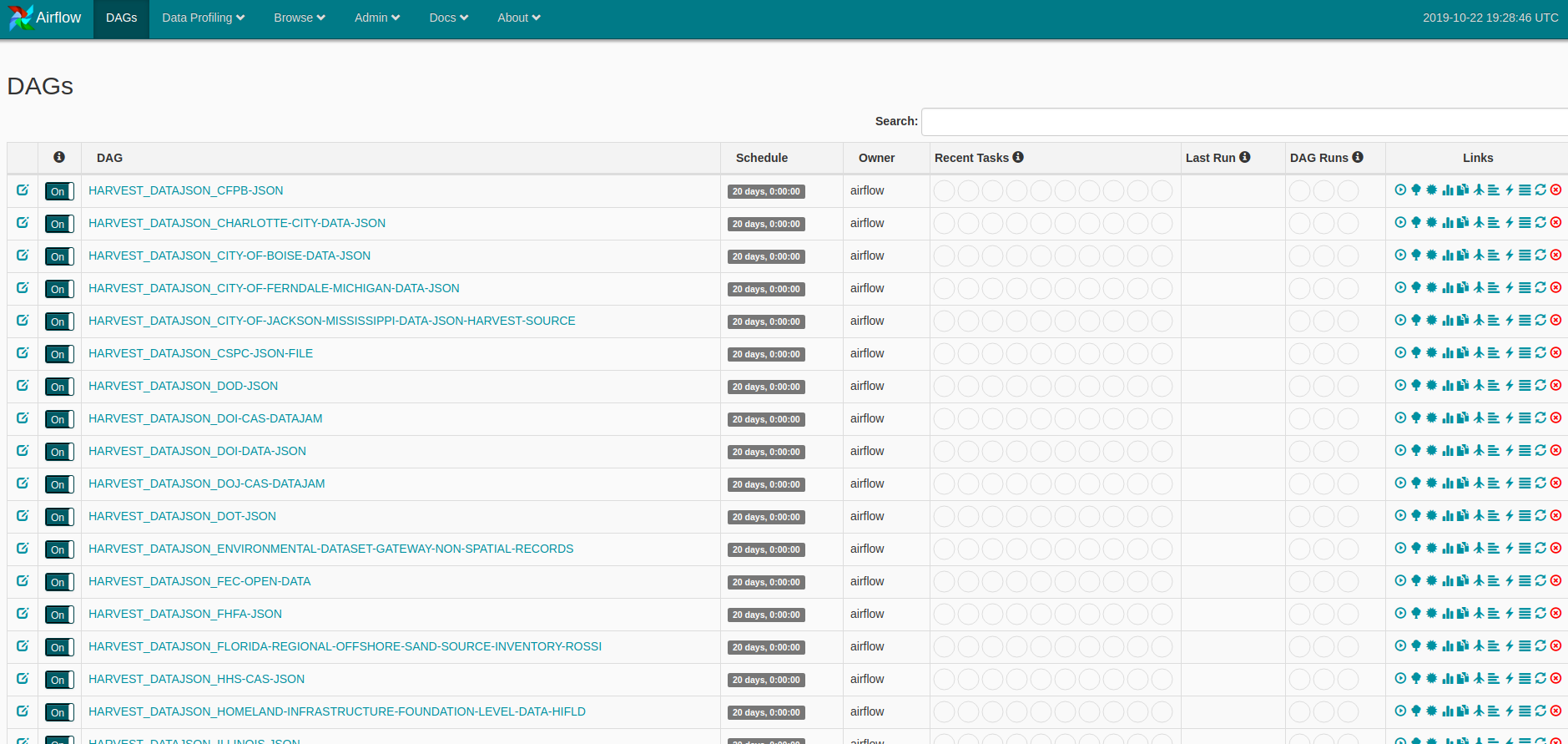Disable the DOI-CAS-DATAJAM DAG switch
The width and height of the screenshot is (1568, 744).
59,419
